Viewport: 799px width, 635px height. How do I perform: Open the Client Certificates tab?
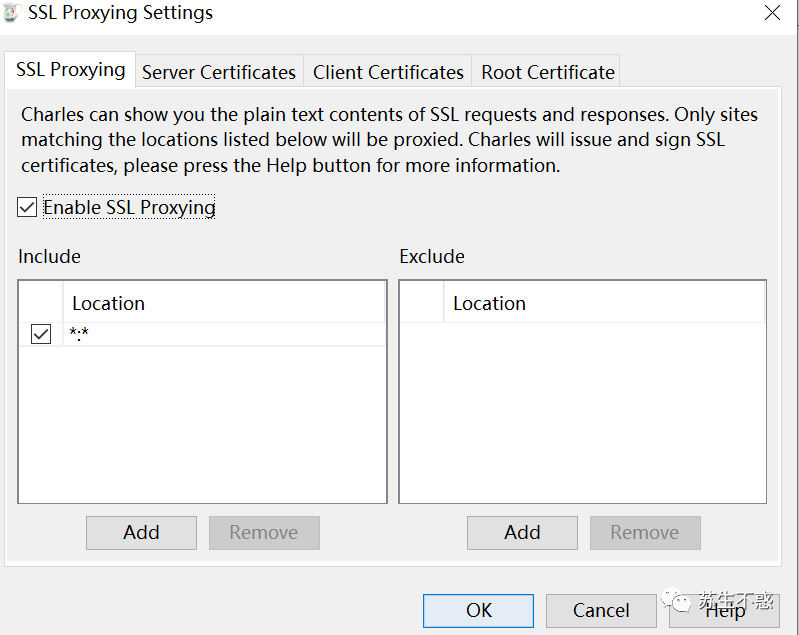click(x=388, y=72)
